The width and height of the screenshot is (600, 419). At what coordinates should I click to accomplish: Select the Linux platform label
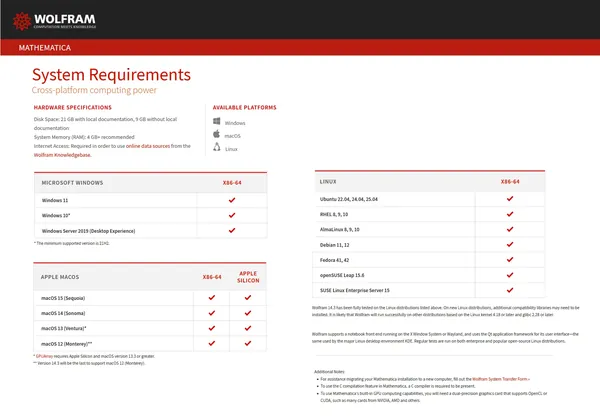pos(231,149)
